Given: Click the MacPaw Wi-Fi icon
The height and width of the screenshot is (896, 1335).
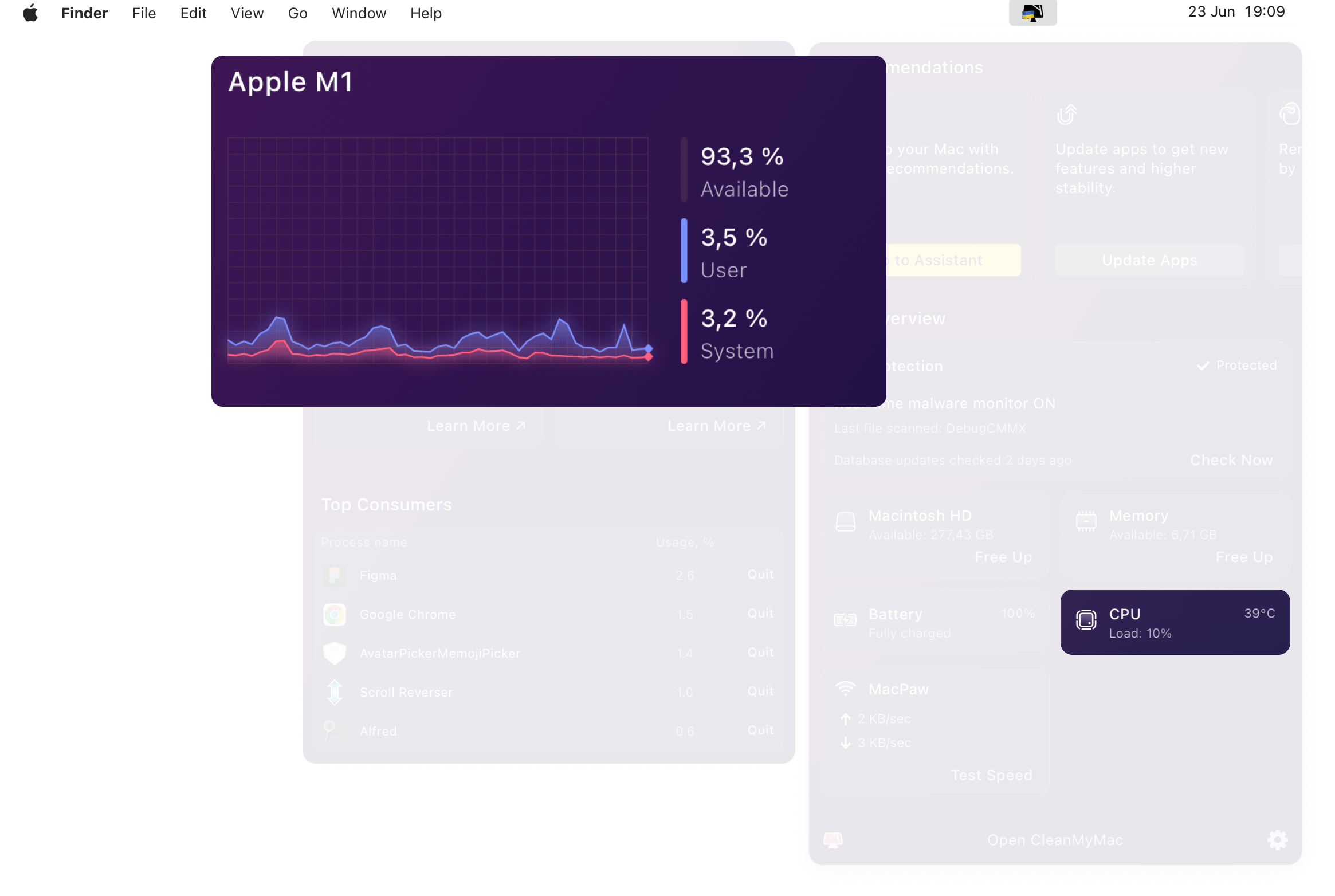Looking at the screenshot, I should point(846,689).
